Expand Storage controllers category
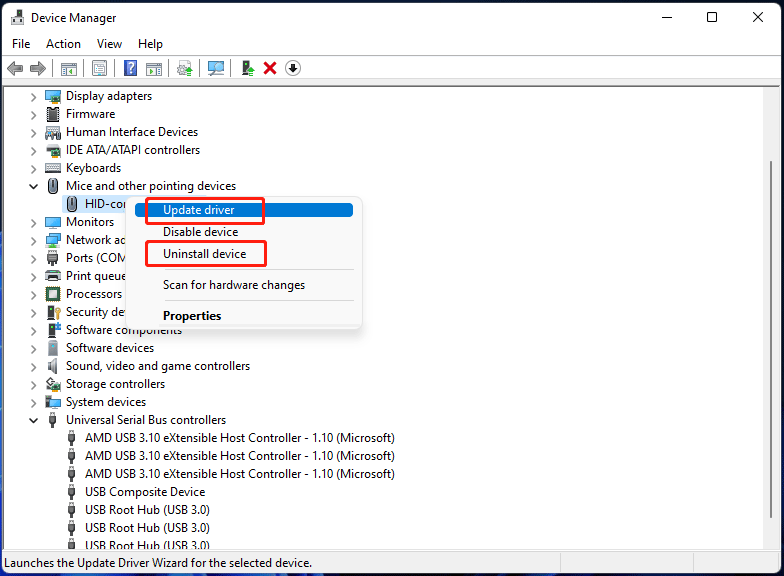Screen dimensions: 784x576 pyautogui.click(x=34, y=384)
